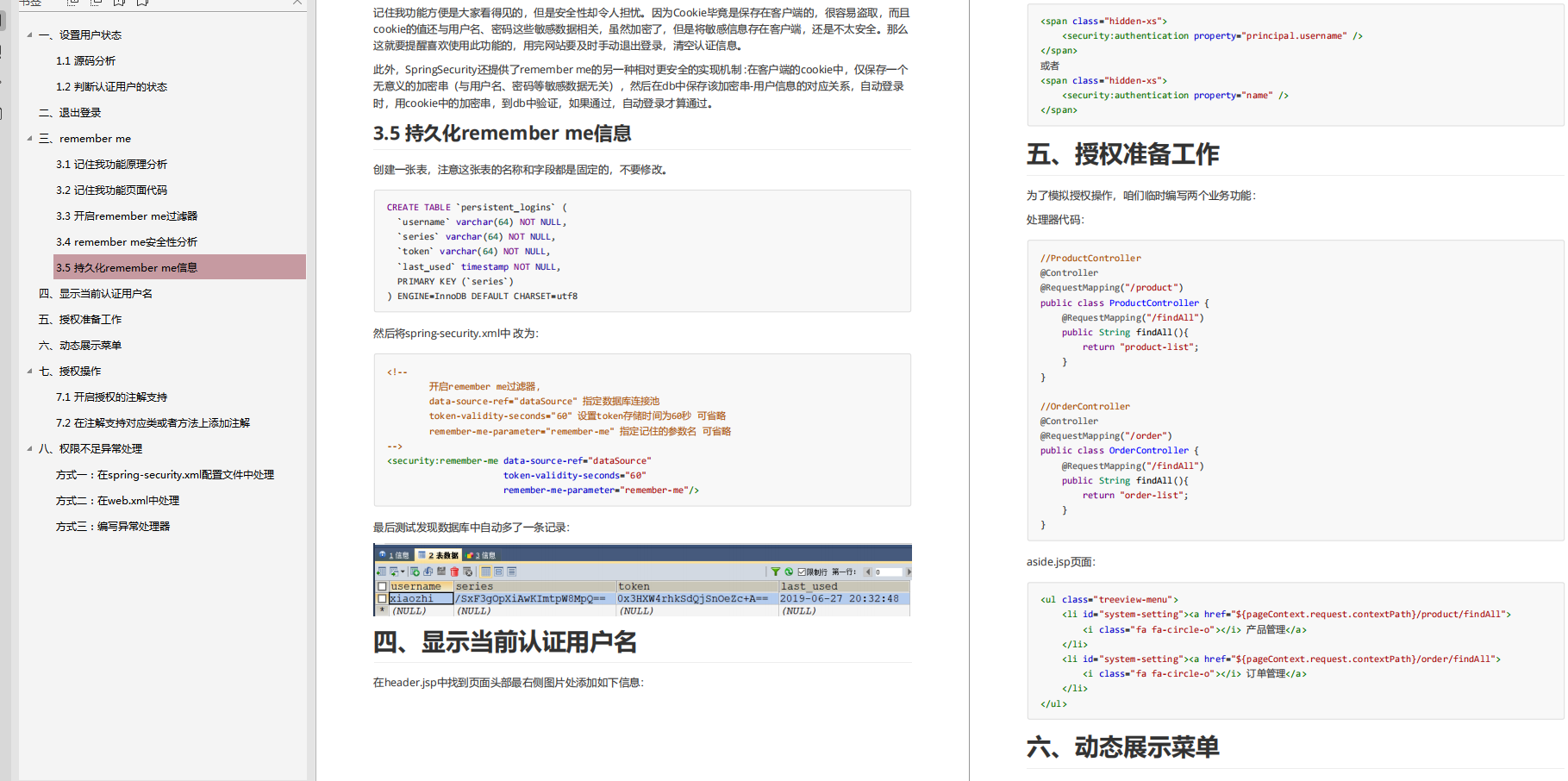Image resolution: width=1568 pixels, height=781 pixels.
Task: Click the xiaozhi username cell
Action: click(421, 598)
